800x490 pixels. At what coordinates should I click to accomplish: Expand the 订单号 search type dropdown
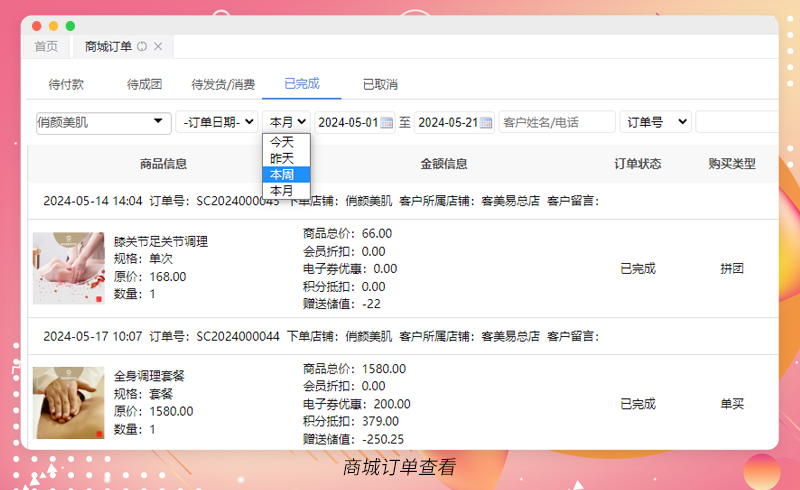[655, 122]
